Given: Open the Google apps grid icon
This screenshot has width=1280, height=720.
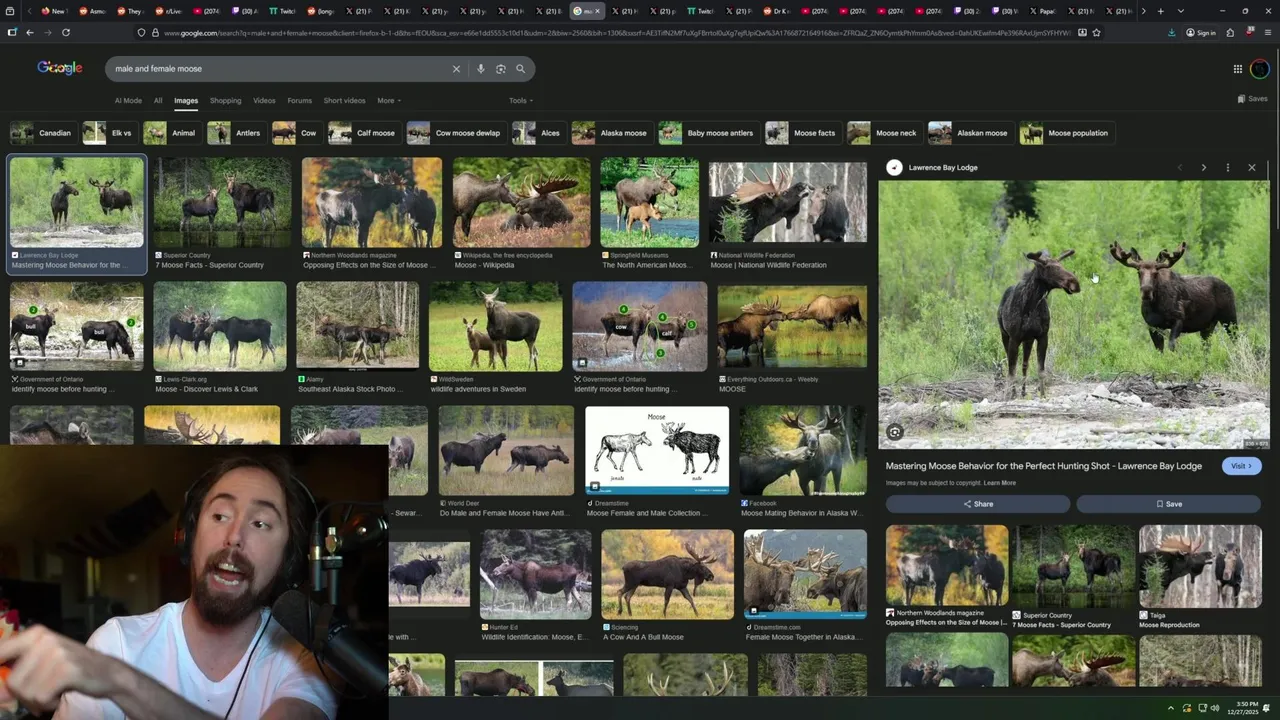Looking at the screenshot, I should (x=1237, y=69).
